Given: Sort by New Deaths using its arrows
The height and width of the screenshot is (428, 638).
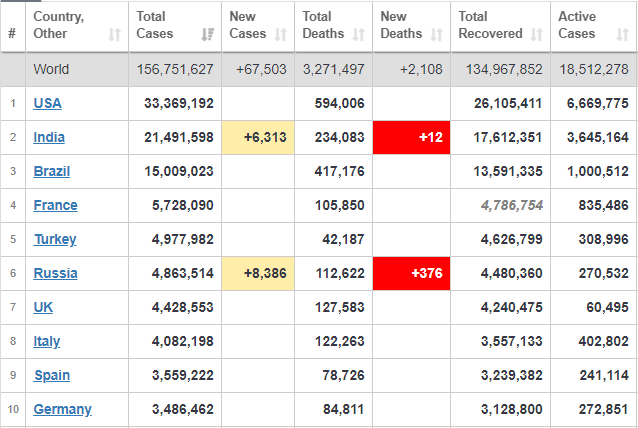Looking at the screenshot, I should (436, 35).
